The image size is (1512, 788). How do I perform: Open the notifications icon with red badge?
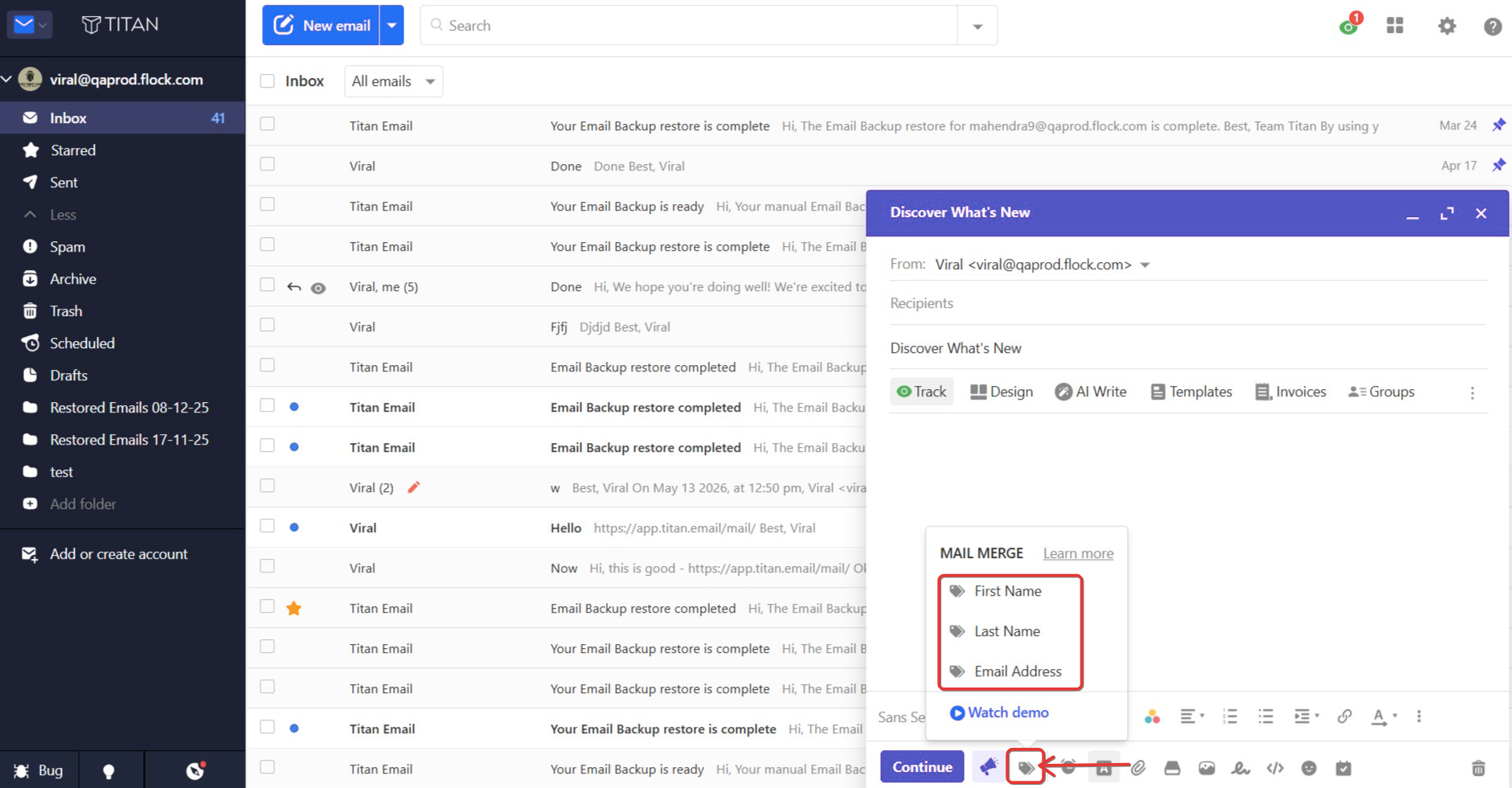pos(1349,25)
